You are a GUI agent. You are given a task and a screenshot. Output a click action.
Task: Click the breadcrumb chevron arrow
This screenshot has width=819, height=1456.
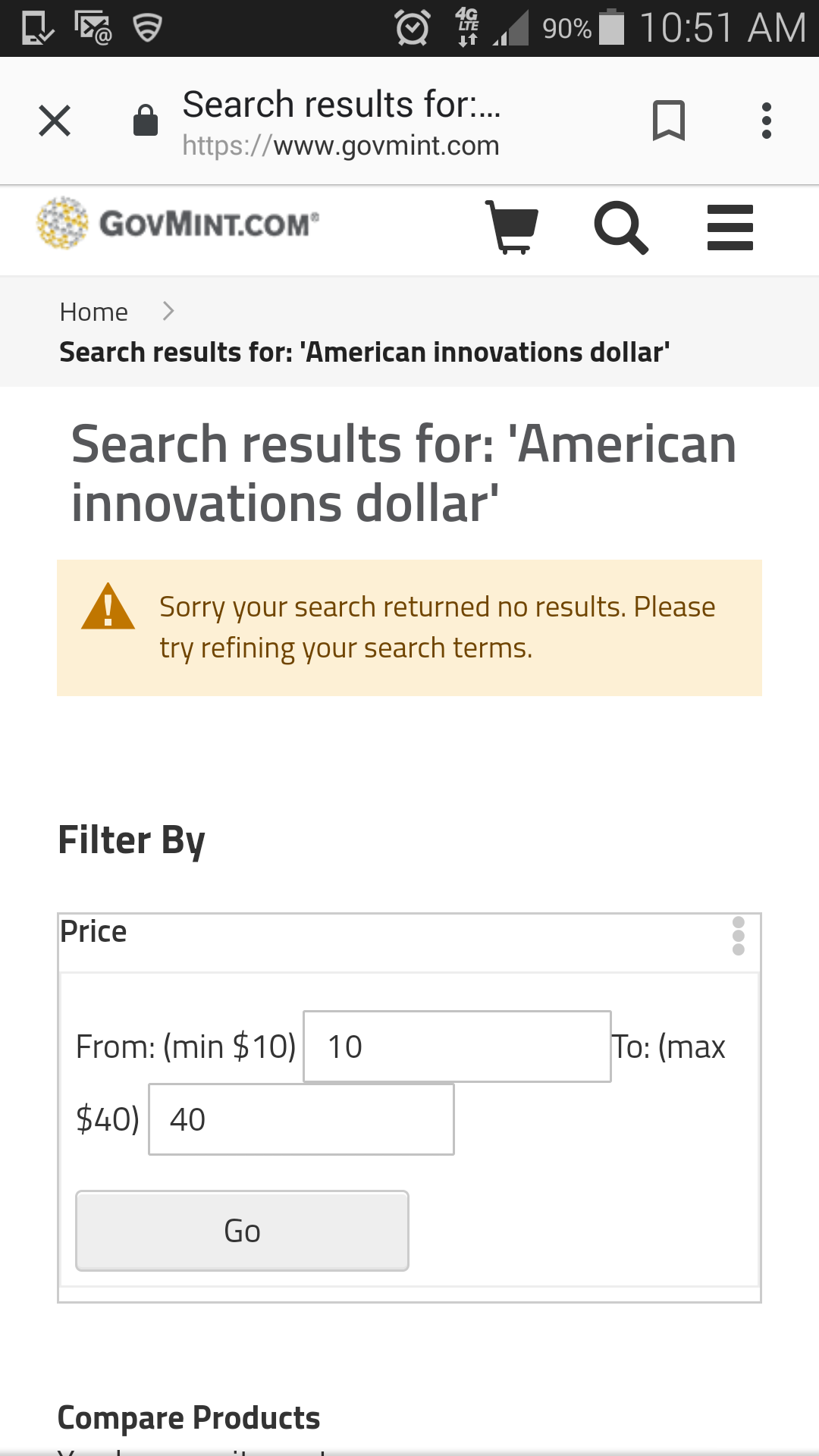pos(168,311)
